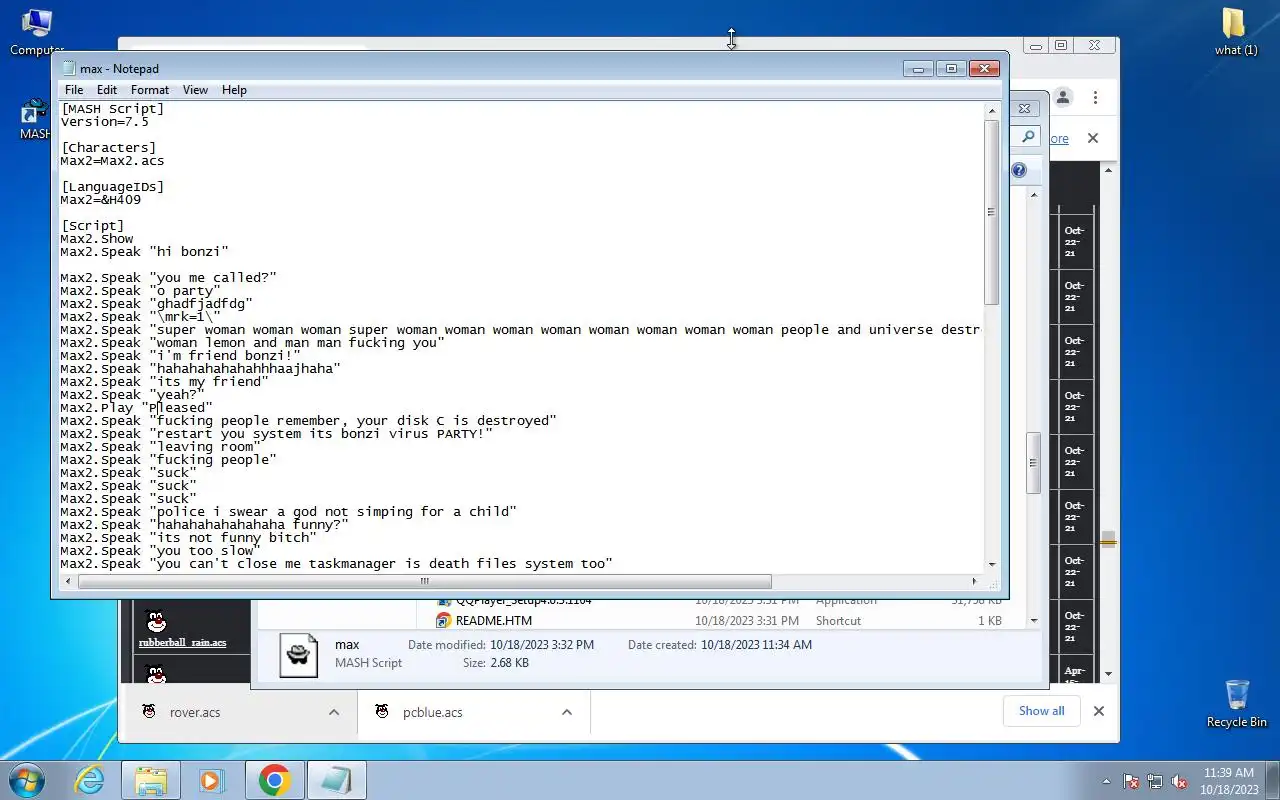Expand rover.acs download options chevron
The width and height of the screenshot is (1280, 800).
point(334,712)
